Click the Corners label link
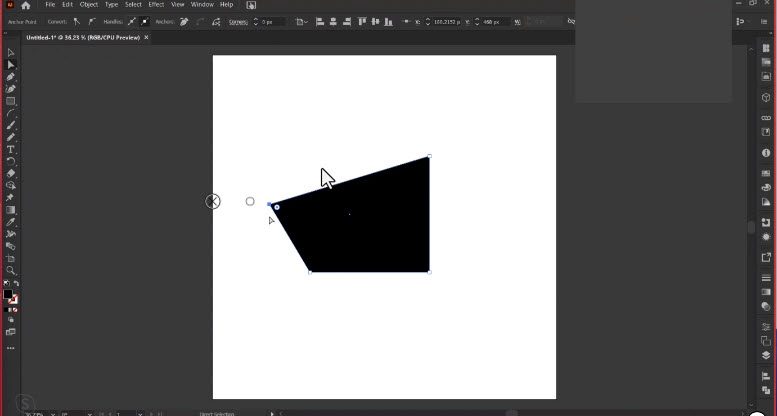The width and height of the screenshot is (777, 416). pyautogui.click(x=238, y=22)
